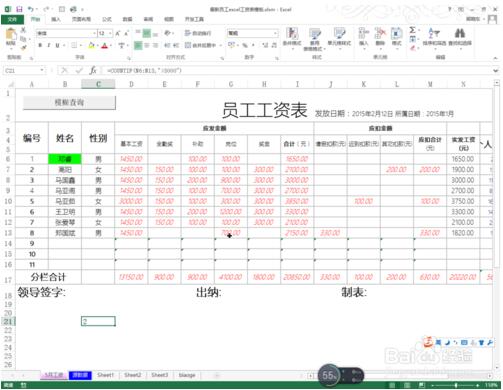Toggle italic formatting

[49, 45]
